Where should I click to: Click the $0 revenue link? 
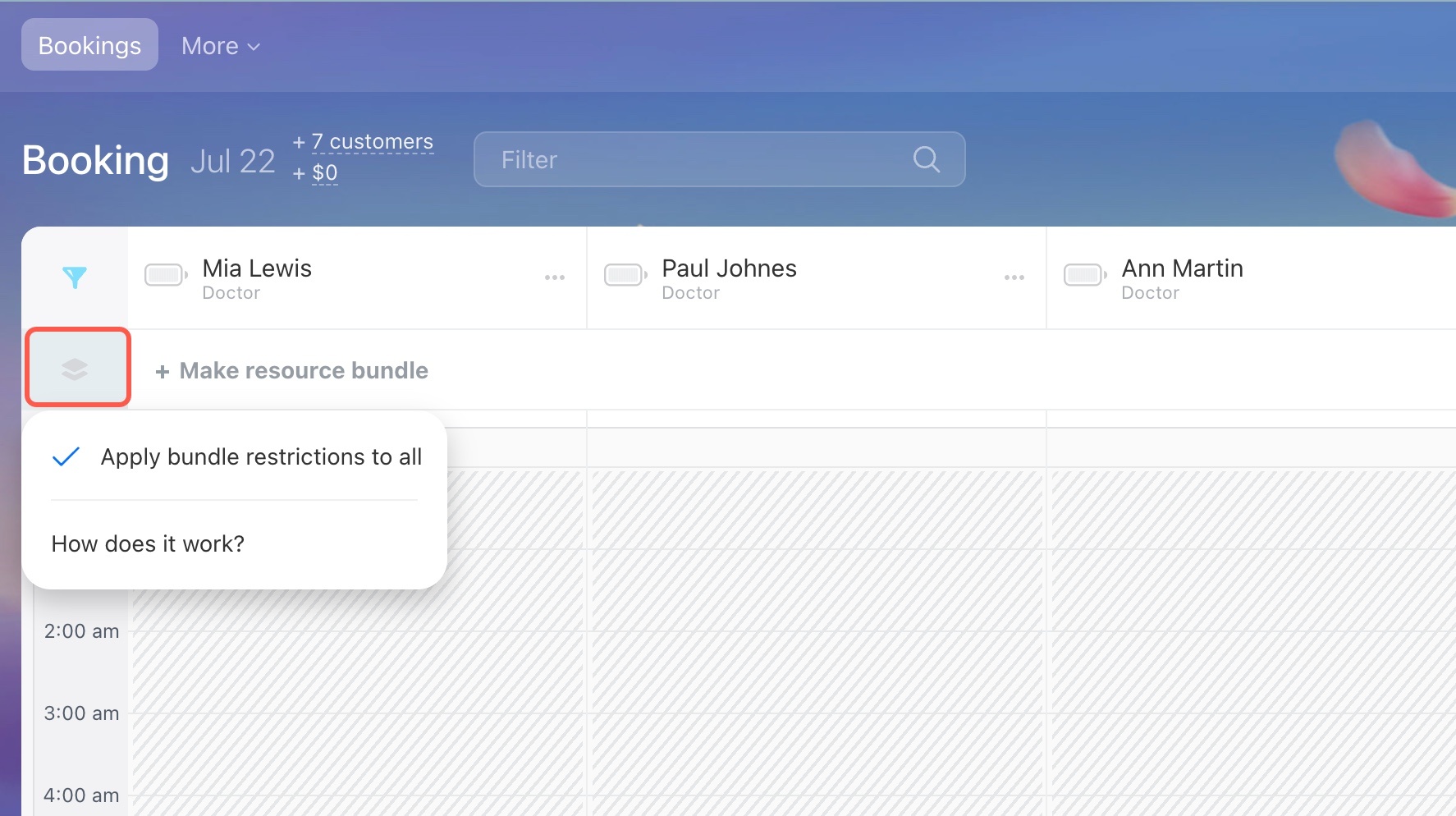[x=324, y=173]
